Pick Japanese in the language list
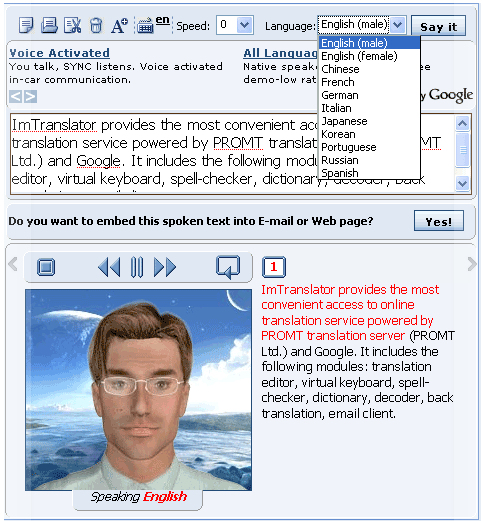The image size is (482, 521). (369, 121)
